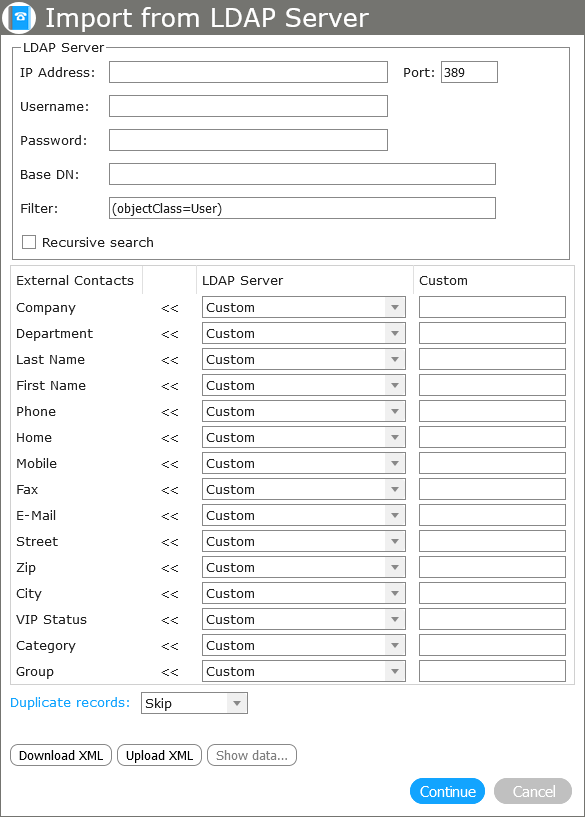
Task: Select the Username text field
Action: [x=248, y=106]
